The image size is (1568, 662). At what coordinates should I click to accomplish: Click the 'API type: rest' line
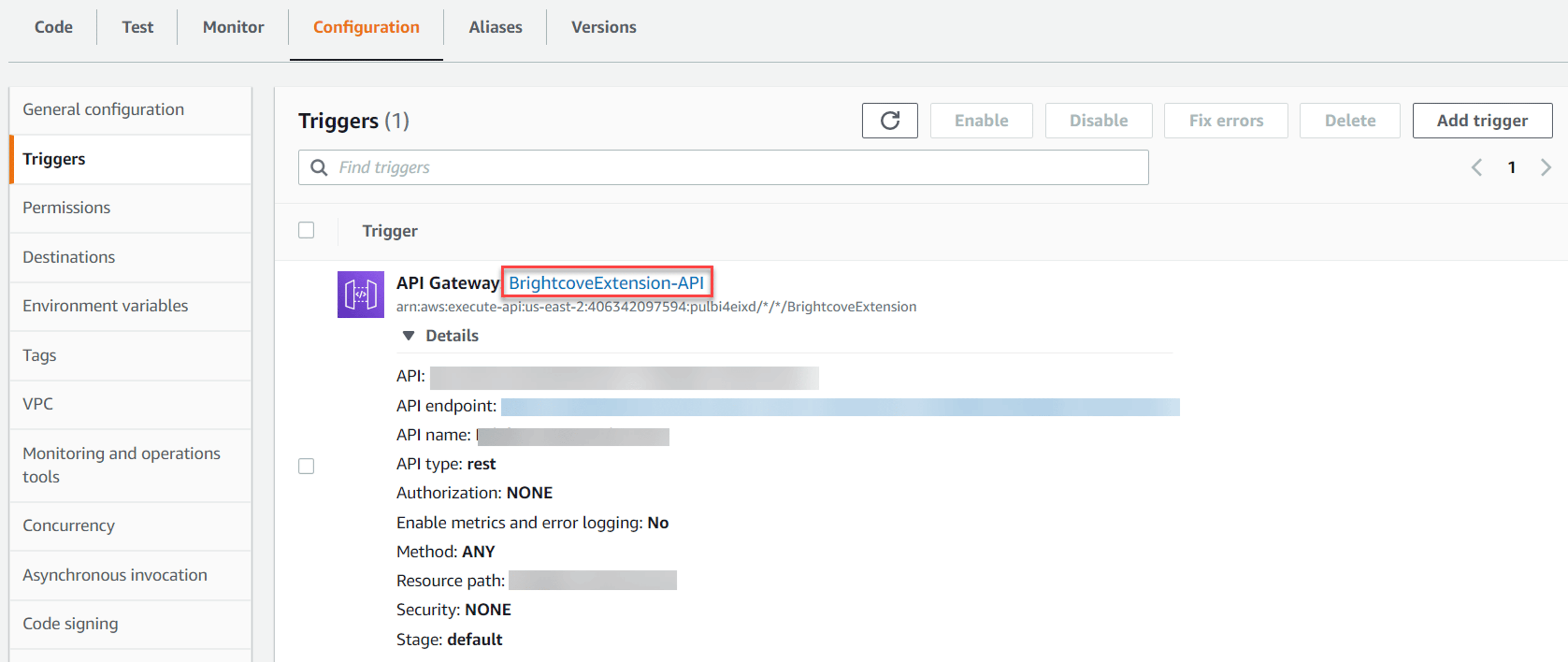tap(446, 464)
